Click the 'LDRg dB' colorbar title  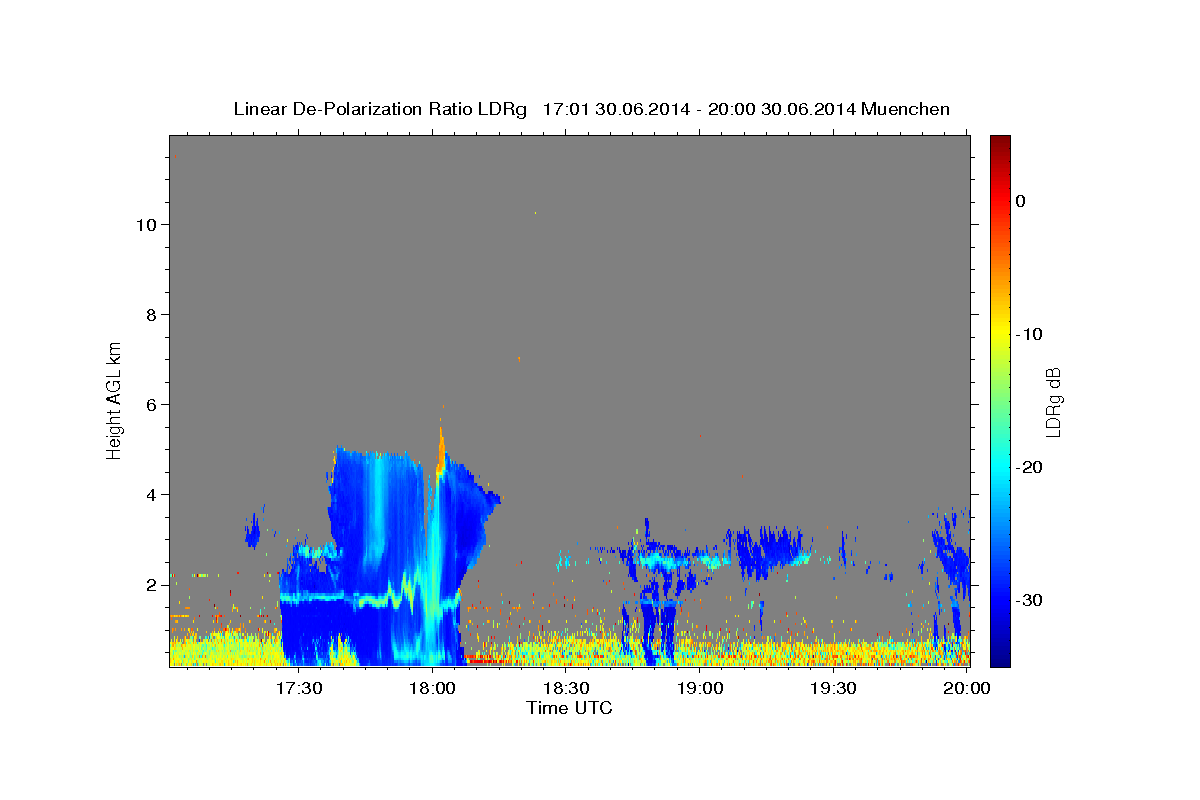pos(1053,401)
